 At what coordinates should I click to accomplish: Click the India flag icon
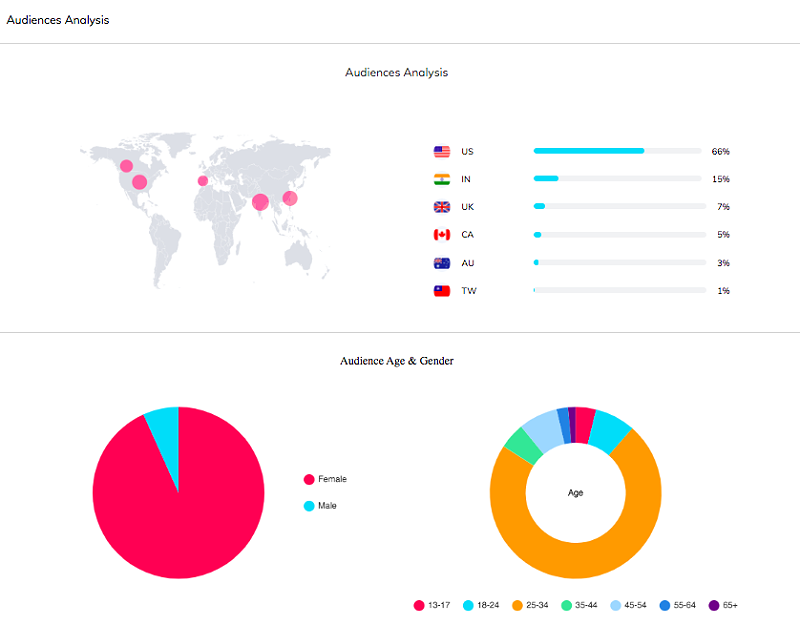442,179
